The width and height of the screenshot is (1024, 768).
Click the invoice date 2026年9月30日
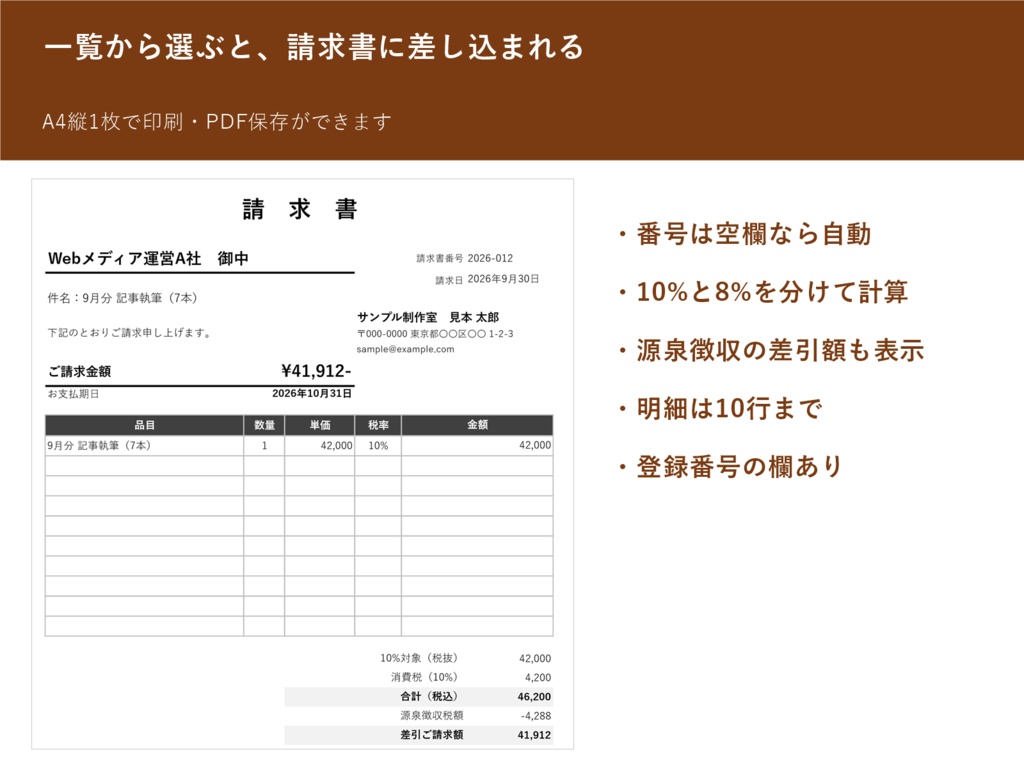(504, 279)
